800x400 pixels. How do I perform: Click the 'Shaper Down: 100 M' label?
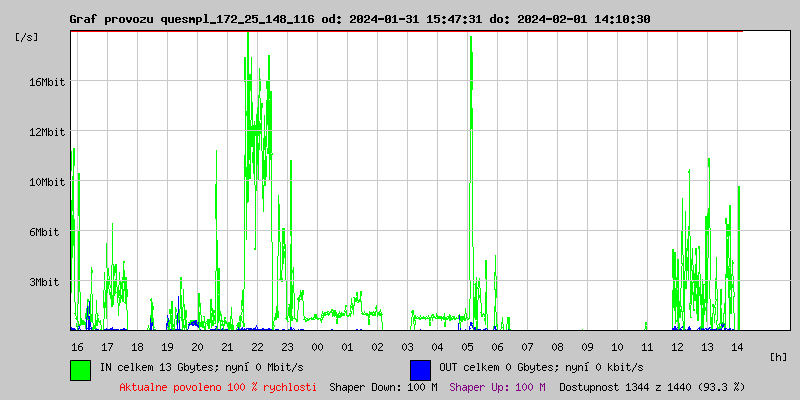point(383,386)
